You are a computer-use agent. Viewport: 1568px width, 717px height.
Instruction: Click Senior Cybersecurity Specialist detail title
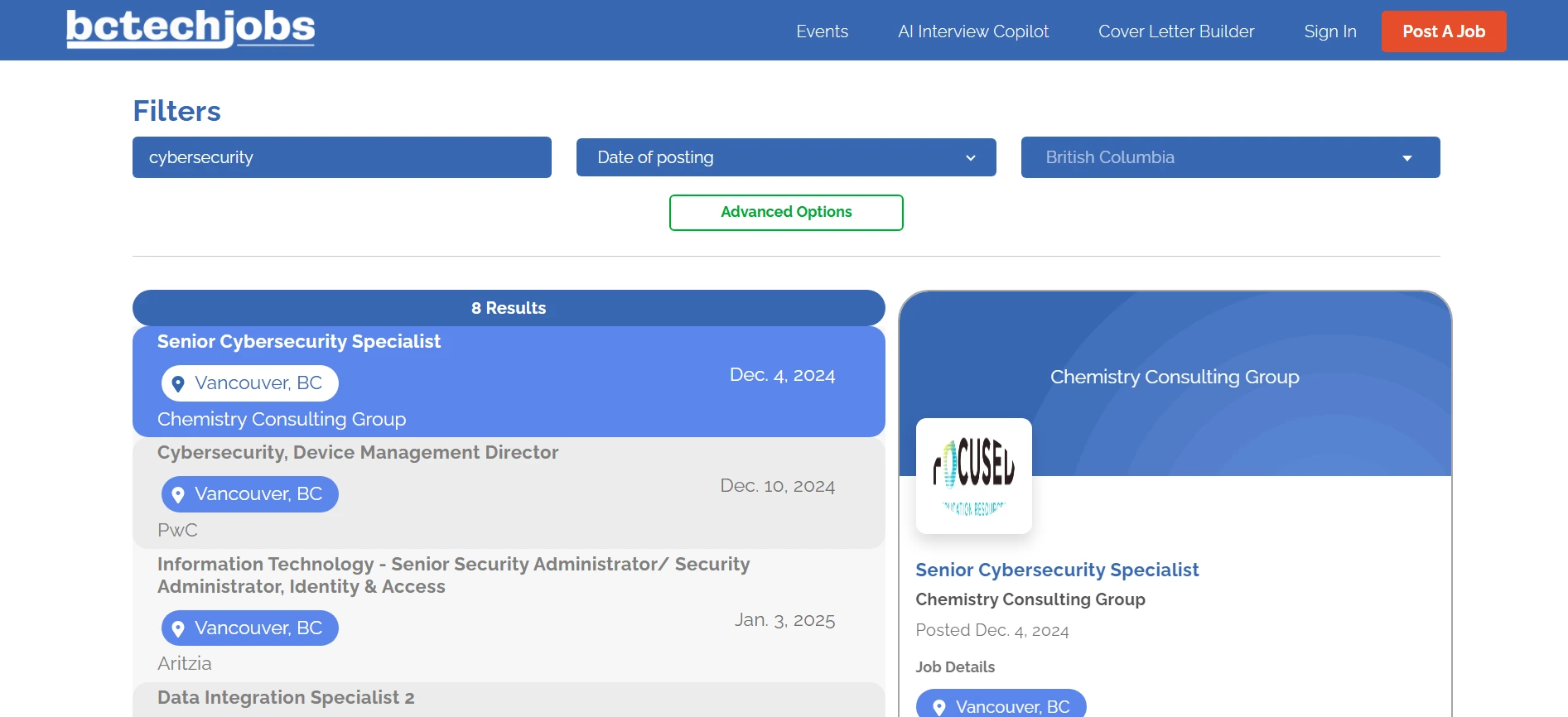click(1057, 570)
